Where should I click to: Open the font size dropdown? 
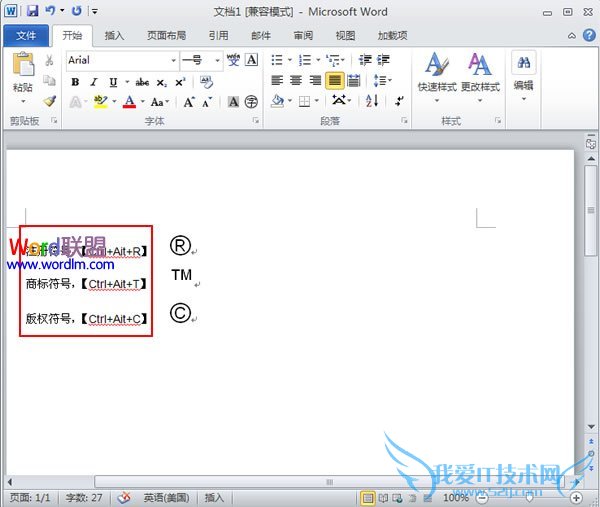click(217, 60)
